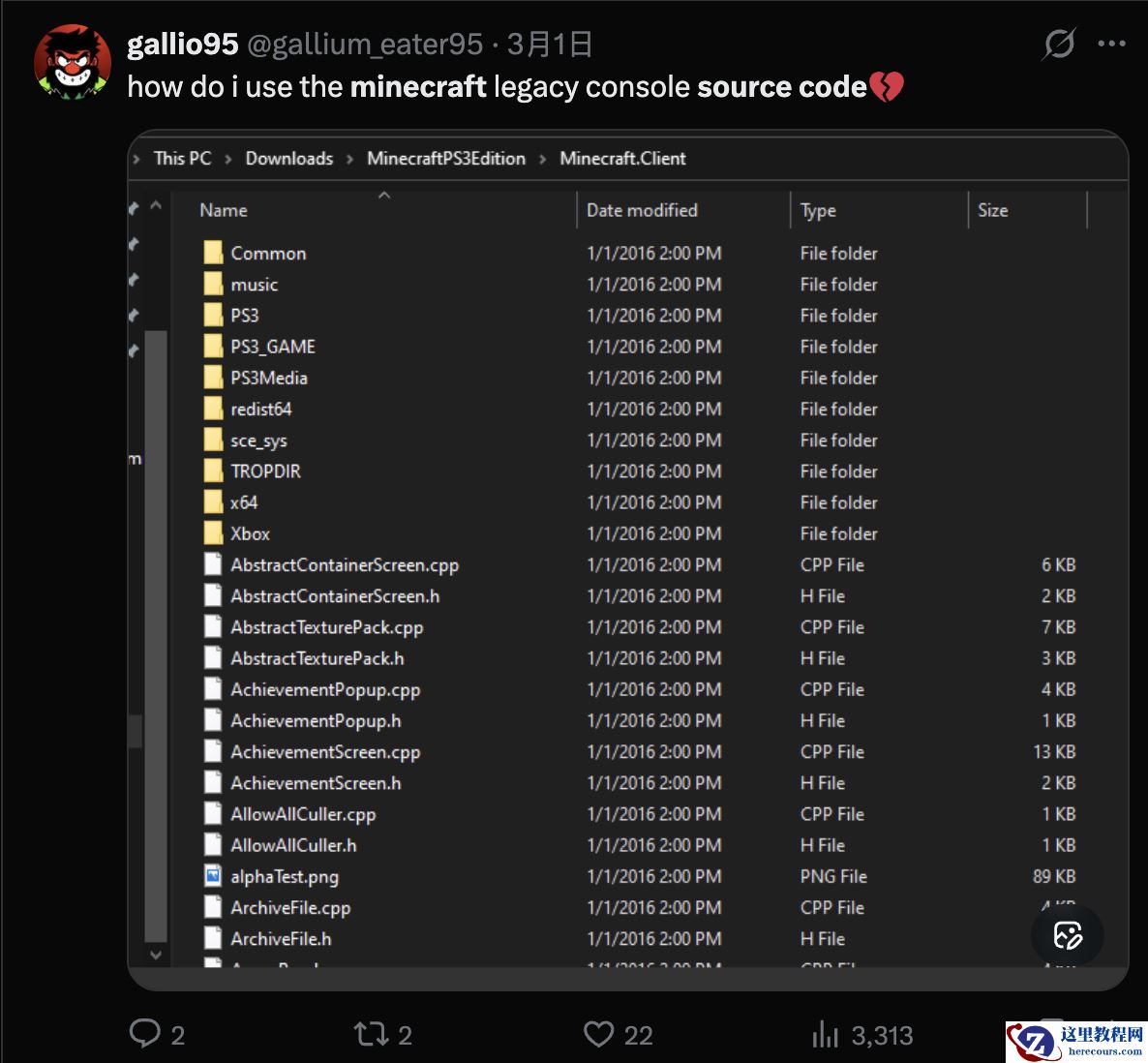Select the PS3Media folder icon
Viewport: 1148px width, 1063px height.
213,378
